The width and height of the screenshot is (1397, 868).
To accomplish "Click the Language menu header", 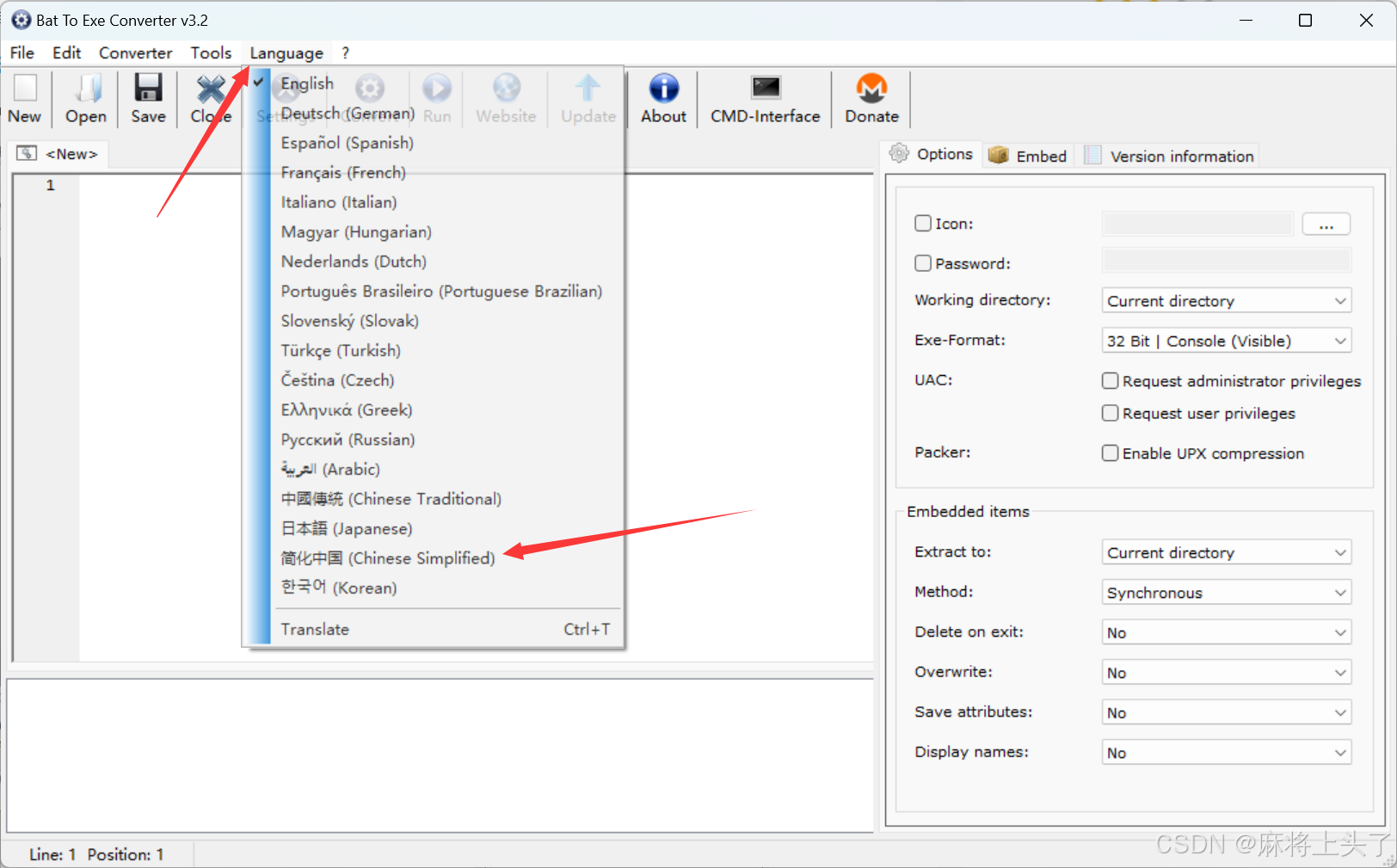I will 286,52.
